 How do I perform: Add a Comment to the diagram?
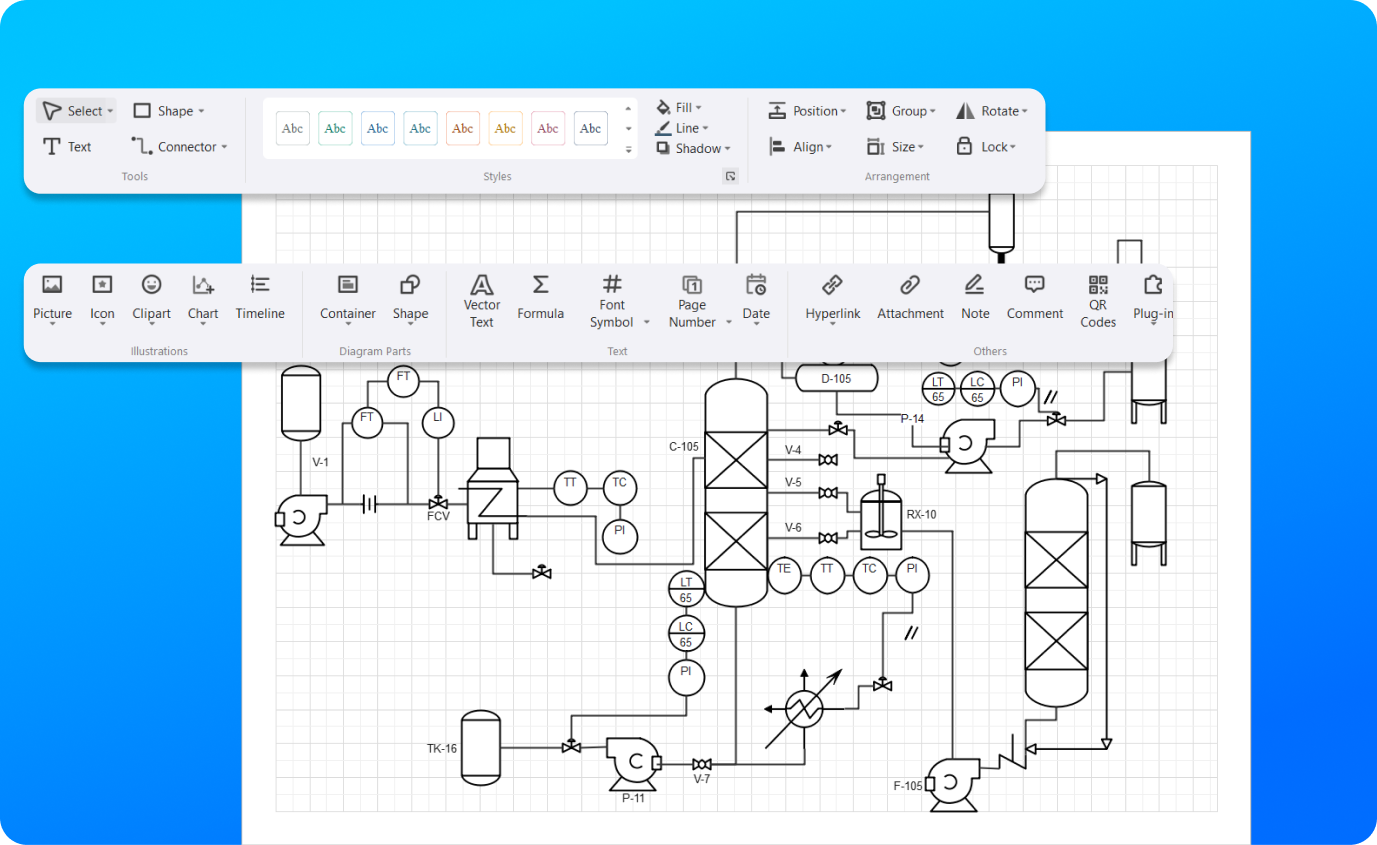pos(1034,298)
